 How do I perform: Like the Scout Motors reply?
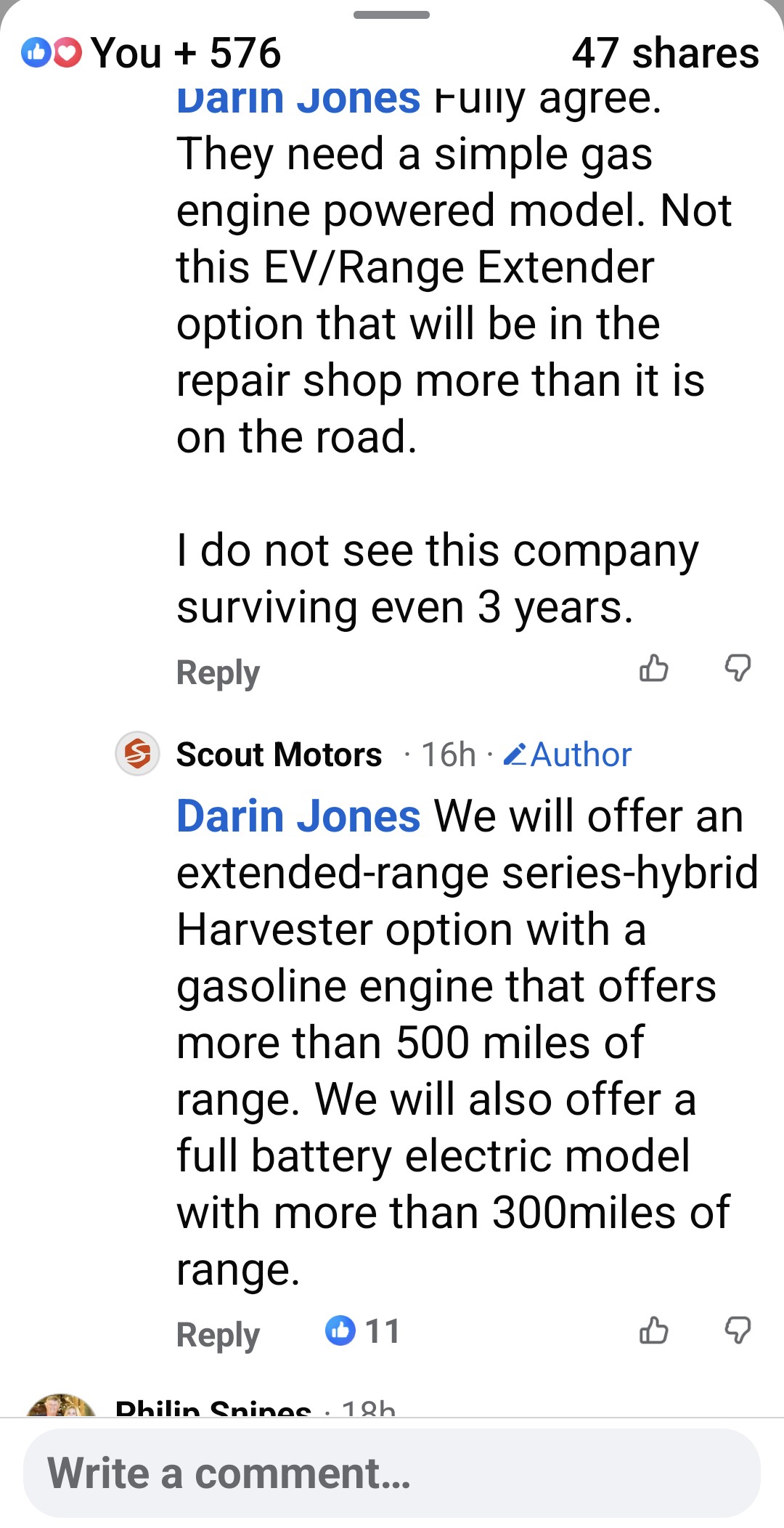(x=653, y=1330)
